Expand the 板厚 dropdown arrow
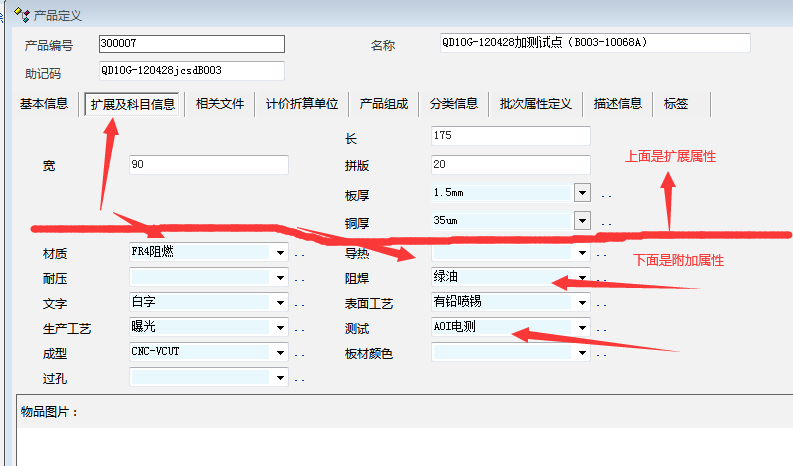This screenshot has height=466, width=793. pos(582,192)
